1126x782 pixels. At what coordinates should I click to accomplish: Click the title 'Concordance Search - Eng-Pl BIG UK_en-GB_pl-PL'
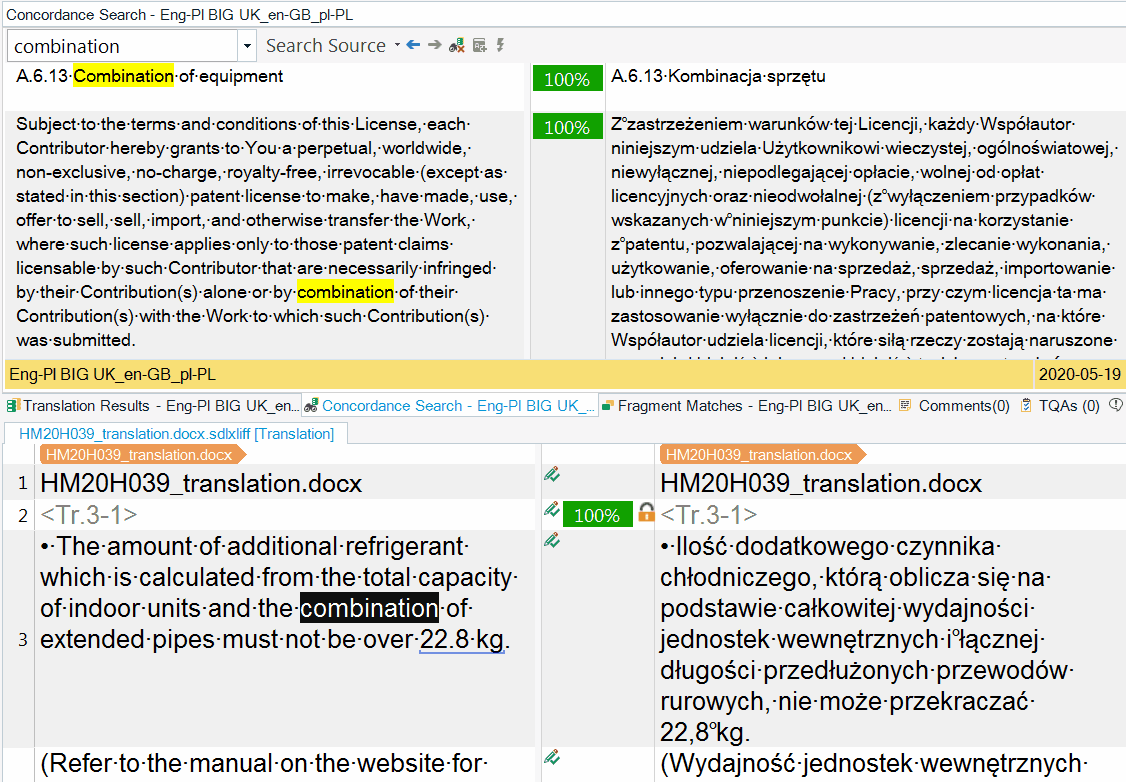point(180,14)
